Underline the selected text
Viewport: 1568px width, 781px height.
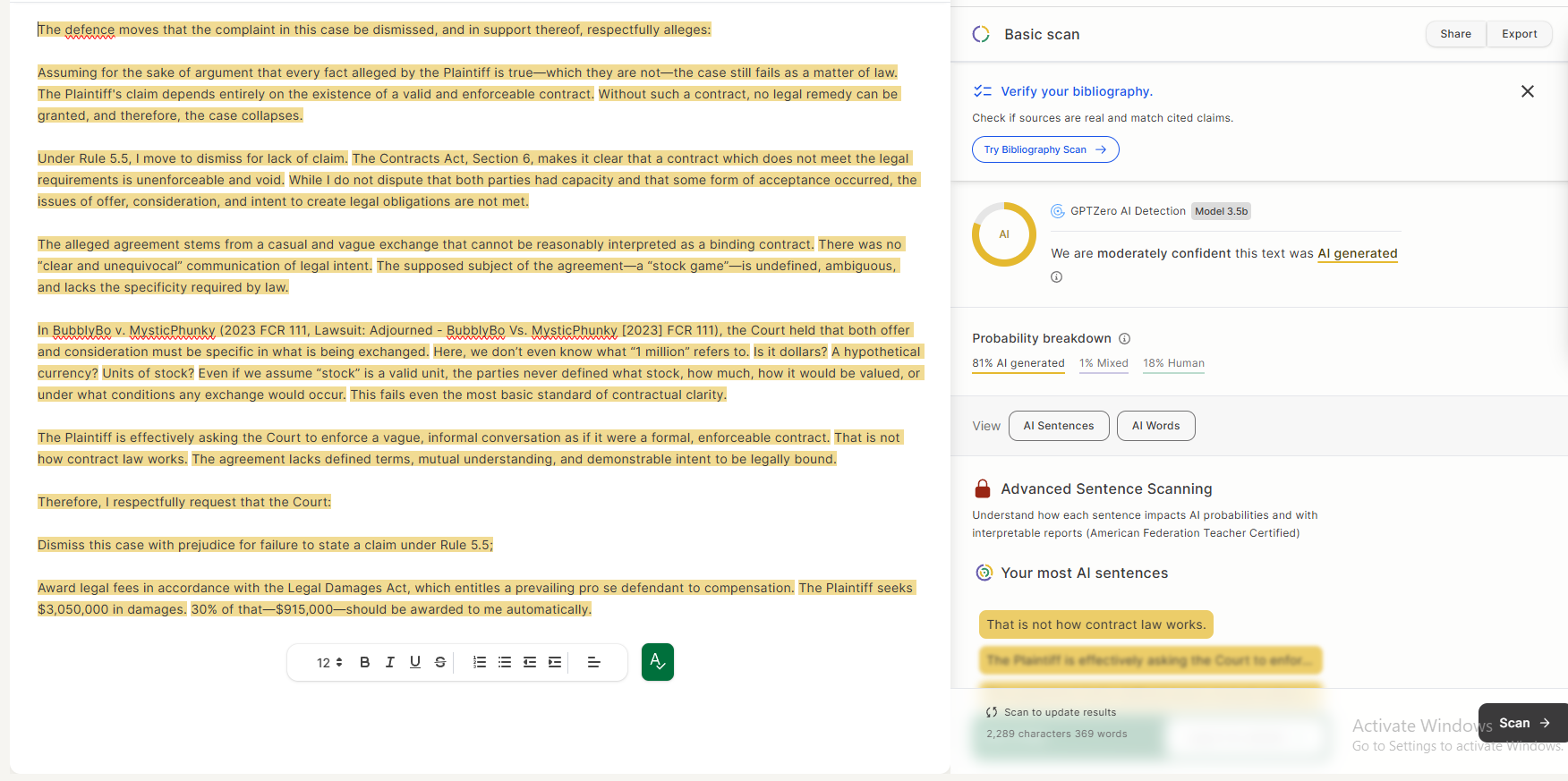[414, 662]
